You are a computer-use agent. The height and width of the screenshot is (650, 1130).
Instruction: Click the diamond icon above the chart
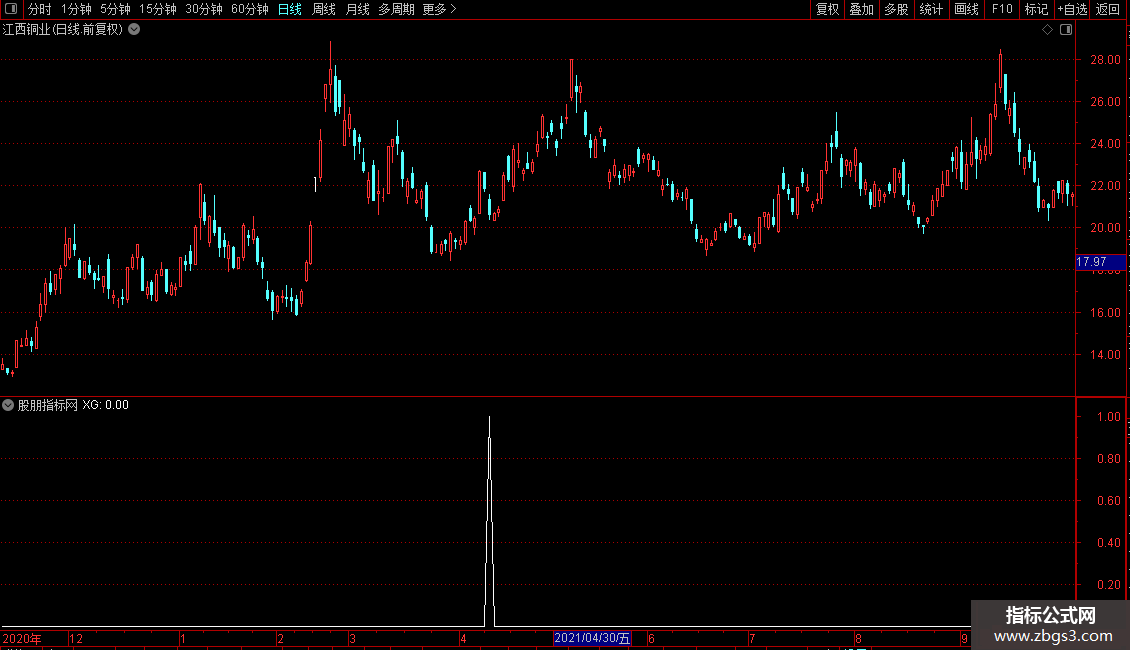(x=1048, y=30)
